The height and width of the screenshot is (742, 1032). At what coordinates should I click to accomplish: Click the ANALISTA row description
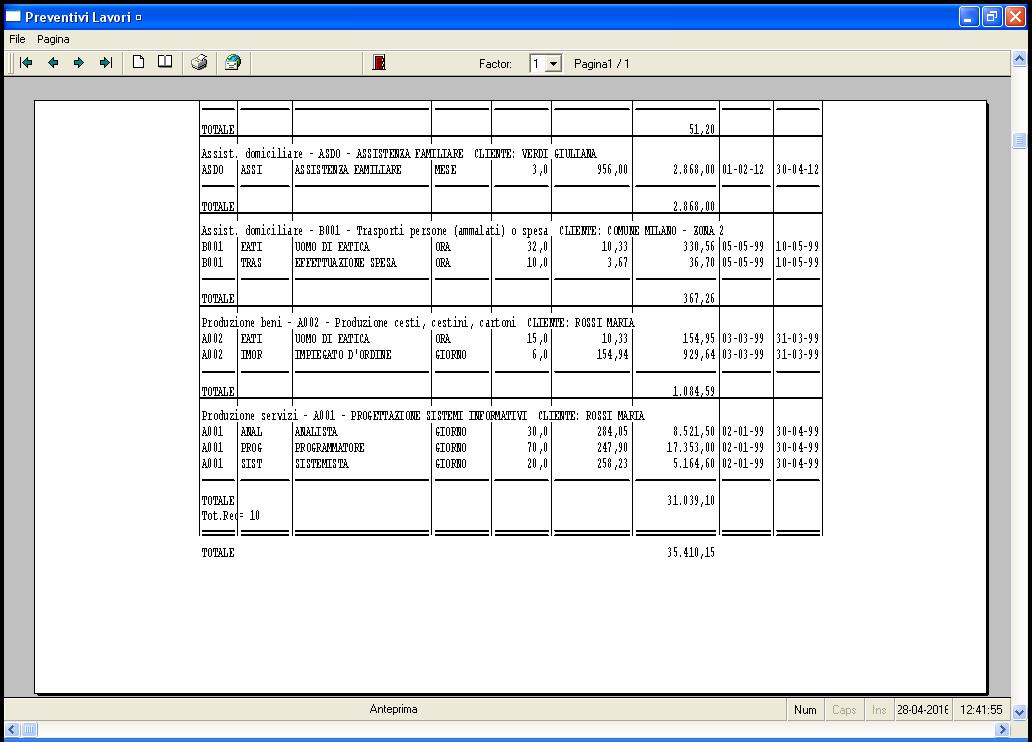pos(316,432)
